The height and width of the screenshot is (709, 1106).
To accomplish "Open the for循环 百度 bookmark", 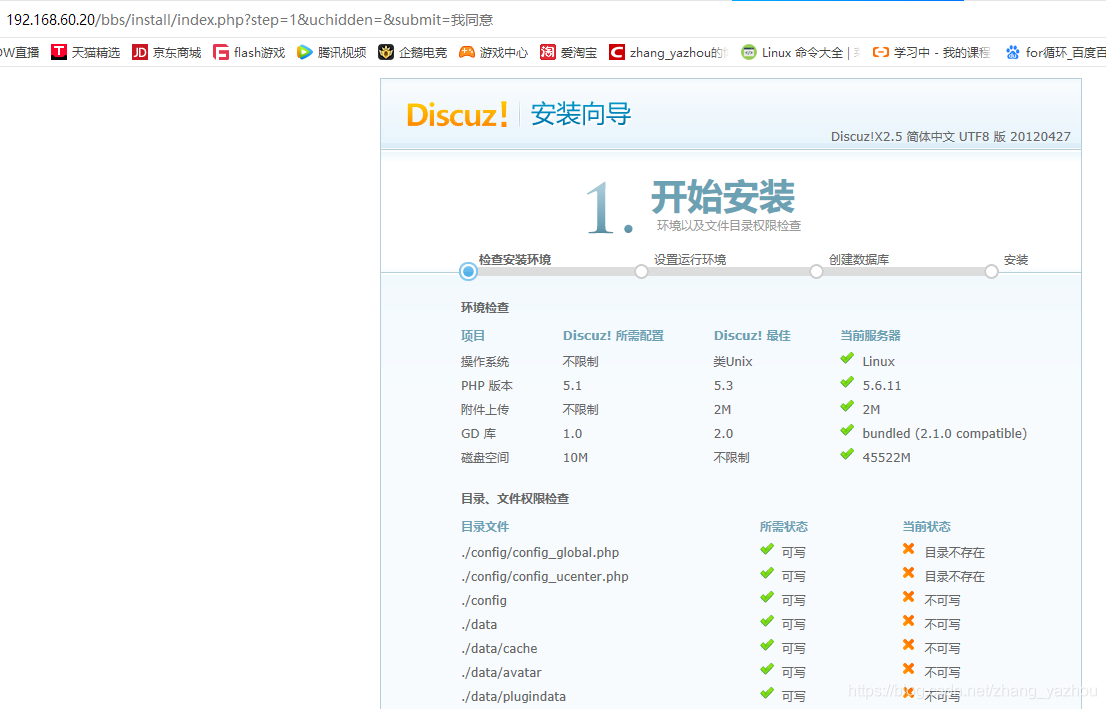I will pos(1055,52).
